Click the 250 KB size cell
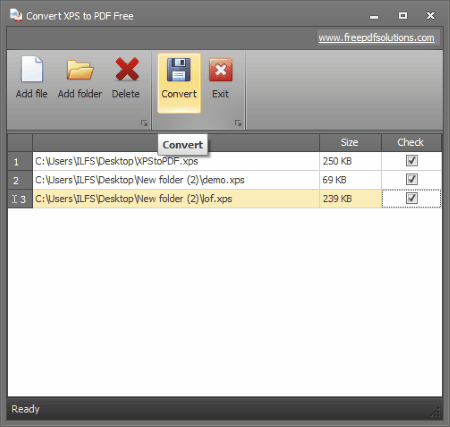450x427 pixels. (350, 161)
